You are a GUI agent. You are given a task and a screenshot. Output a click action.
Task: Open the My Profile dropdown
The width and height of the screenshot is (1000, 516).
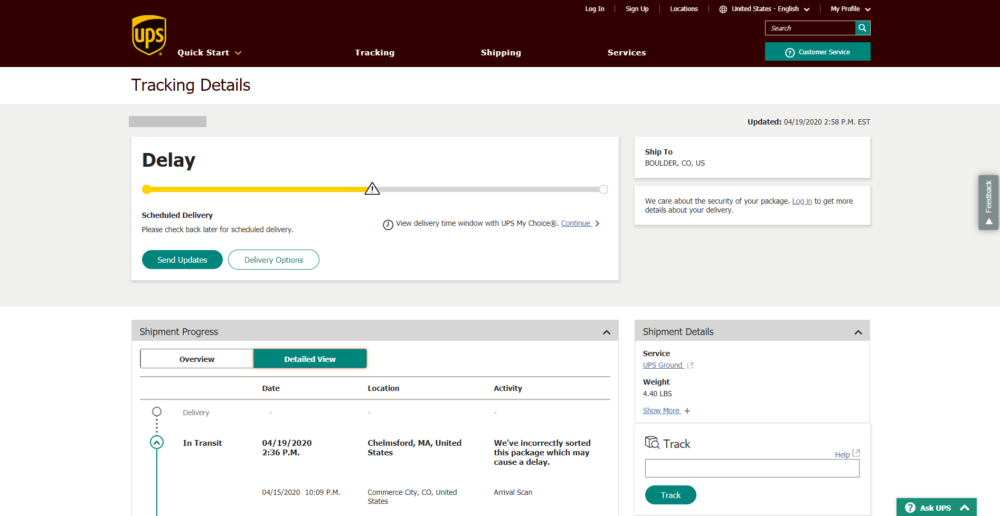click(x=850, y=9)
